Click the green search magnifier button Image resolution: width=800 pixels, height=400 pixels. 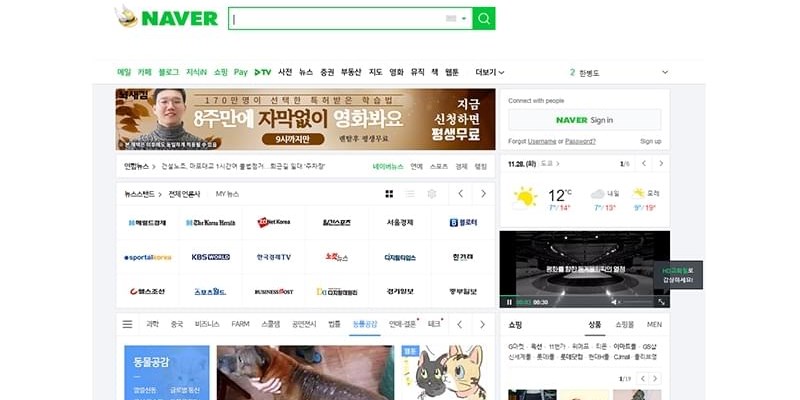pos(484,19)
